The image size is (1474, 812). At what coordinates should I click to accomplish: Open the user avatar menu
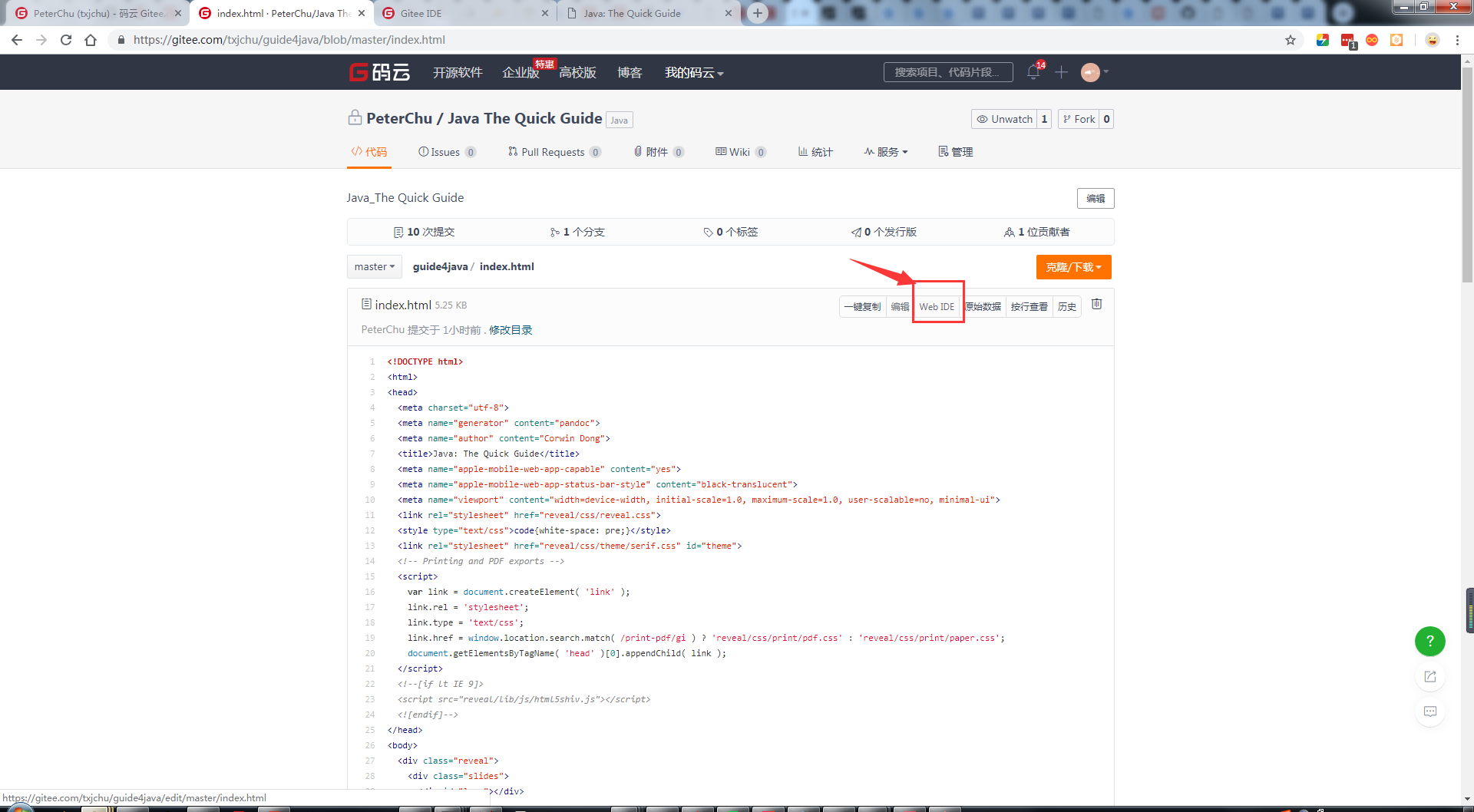(x=1089, y=72)
